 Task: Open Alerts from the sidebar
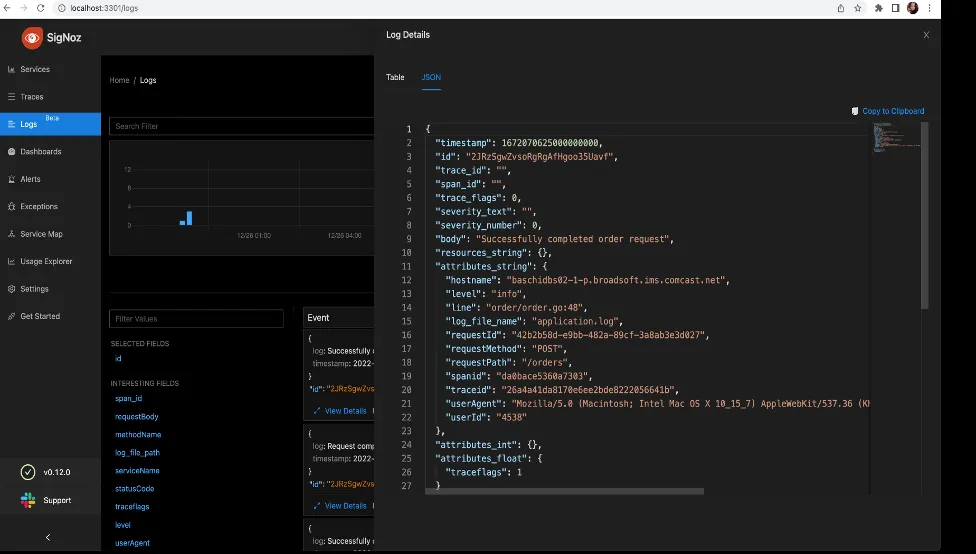31,179
